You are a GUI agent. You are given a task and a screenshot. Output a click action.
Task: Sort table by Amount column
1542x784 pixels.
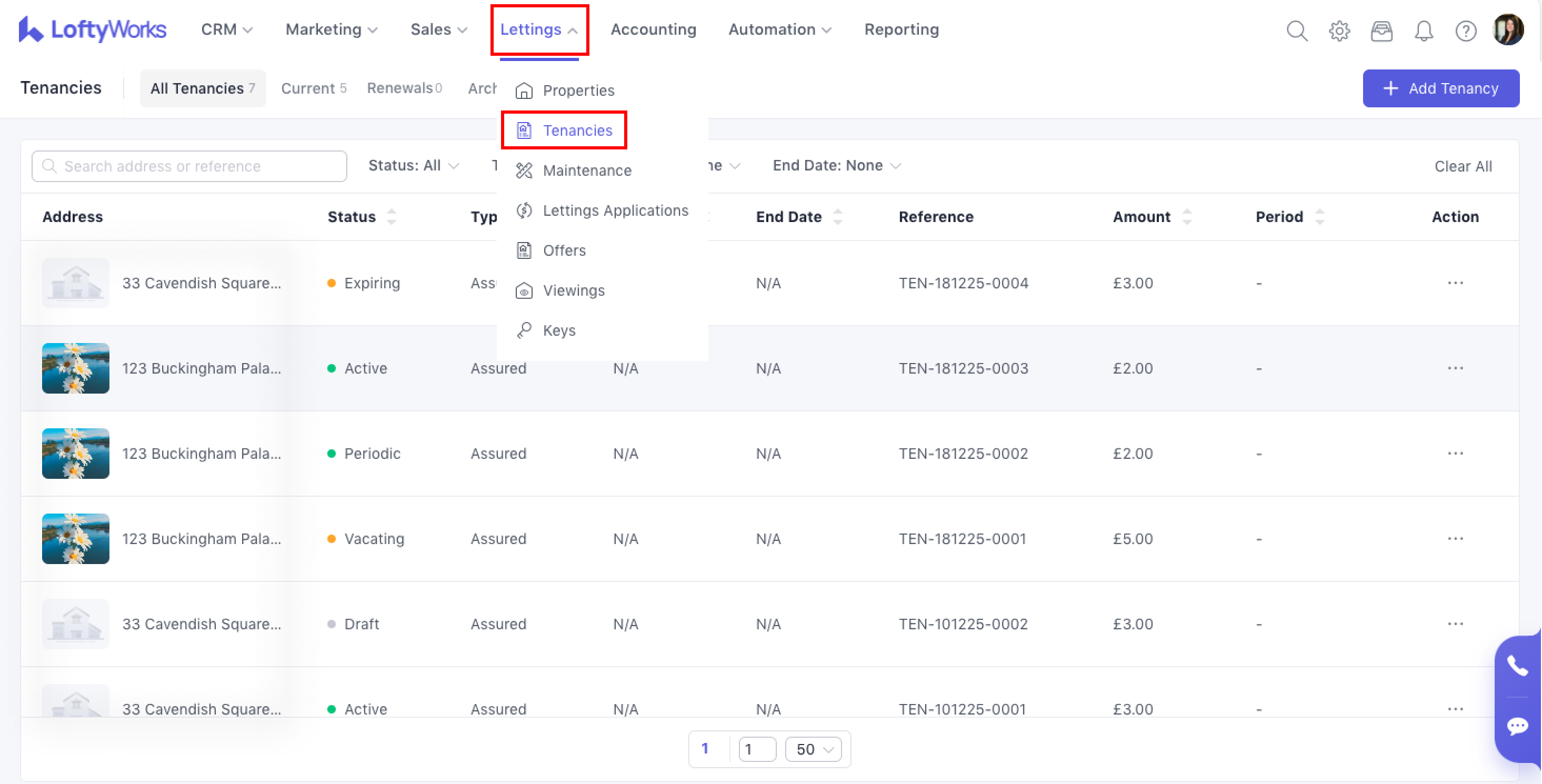1187,217
